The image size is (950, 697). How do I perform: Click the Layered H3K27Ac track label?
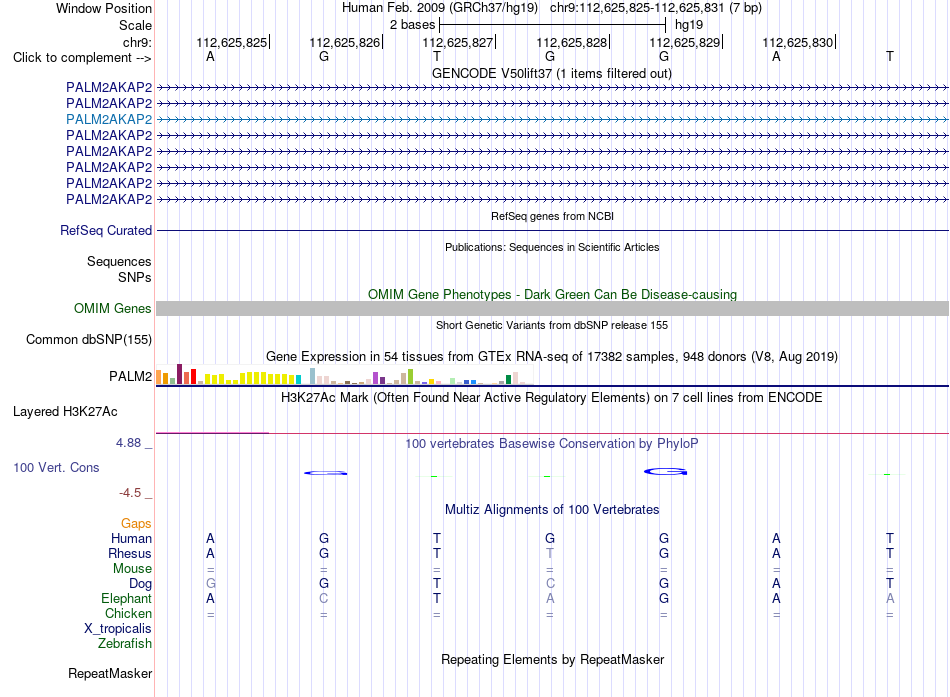coord(65,412)
